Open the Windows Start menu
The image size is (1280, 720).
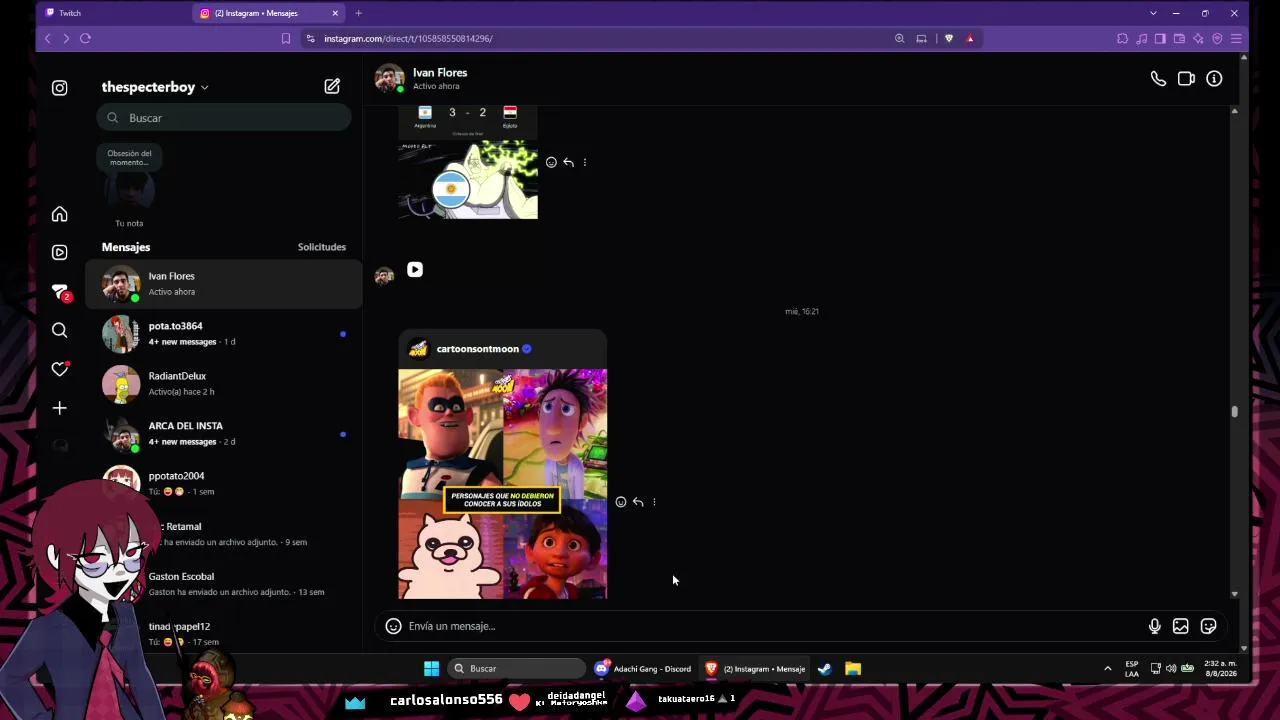[x=431, y=668]
